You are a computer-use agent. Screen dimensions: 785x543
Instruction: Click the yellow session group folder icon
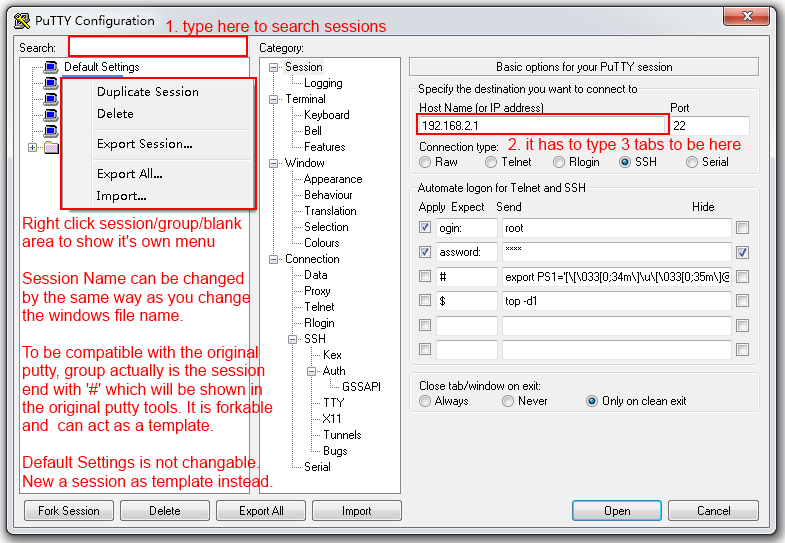click(51, 148)
